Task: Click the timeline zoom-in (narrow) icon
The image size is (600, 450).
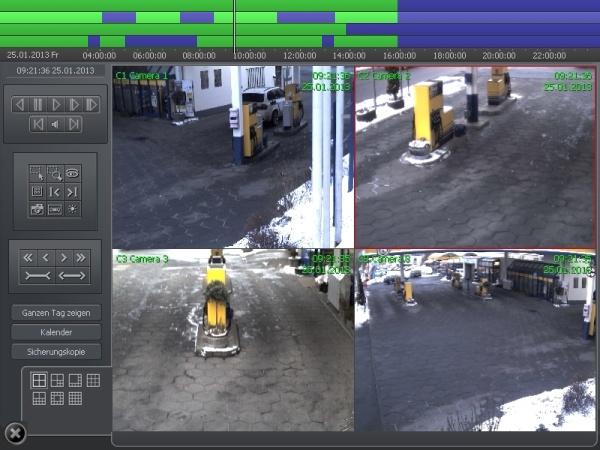Action: click(x=37, y=275)
